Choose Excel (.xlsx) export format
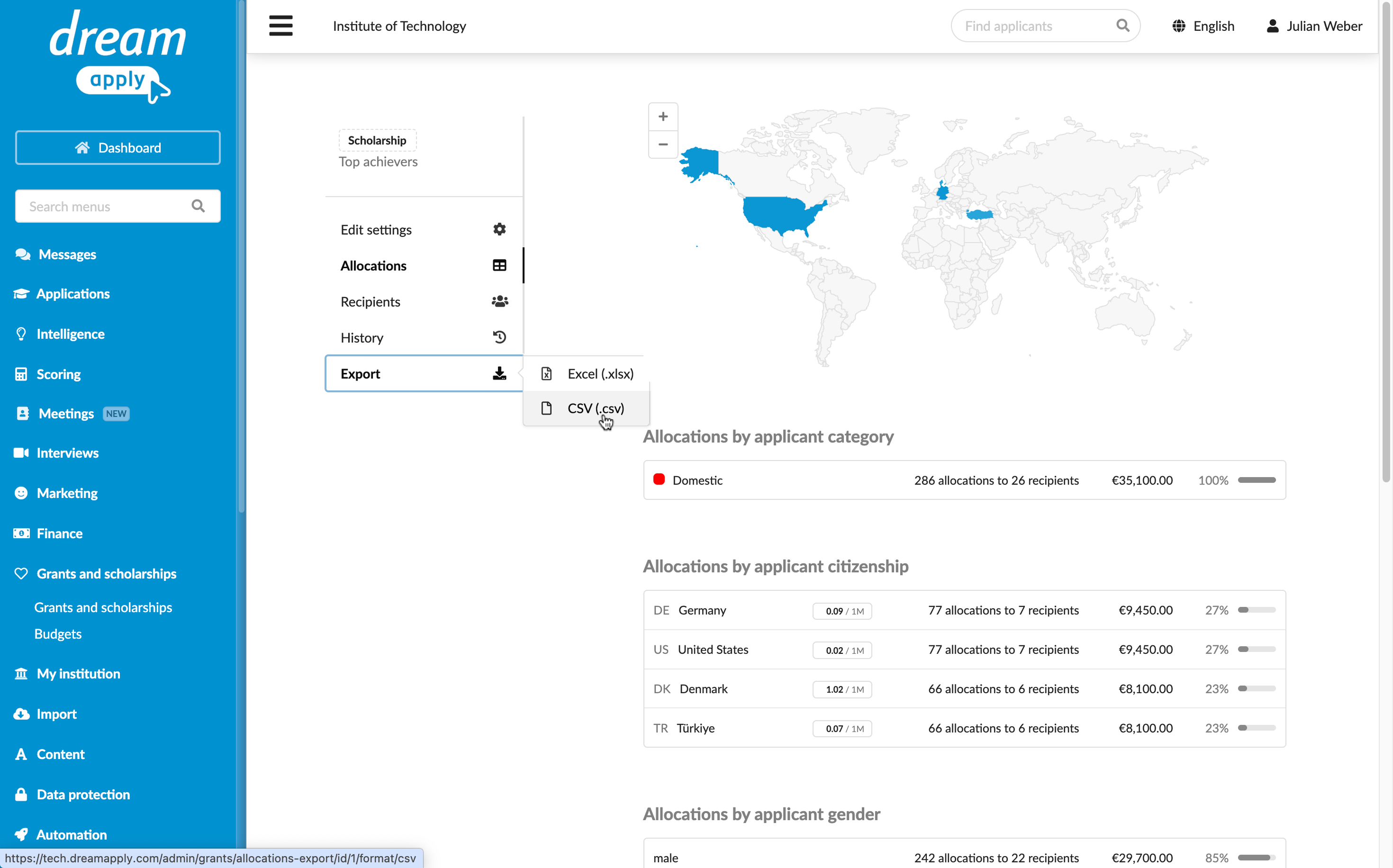 pos(586,374)
